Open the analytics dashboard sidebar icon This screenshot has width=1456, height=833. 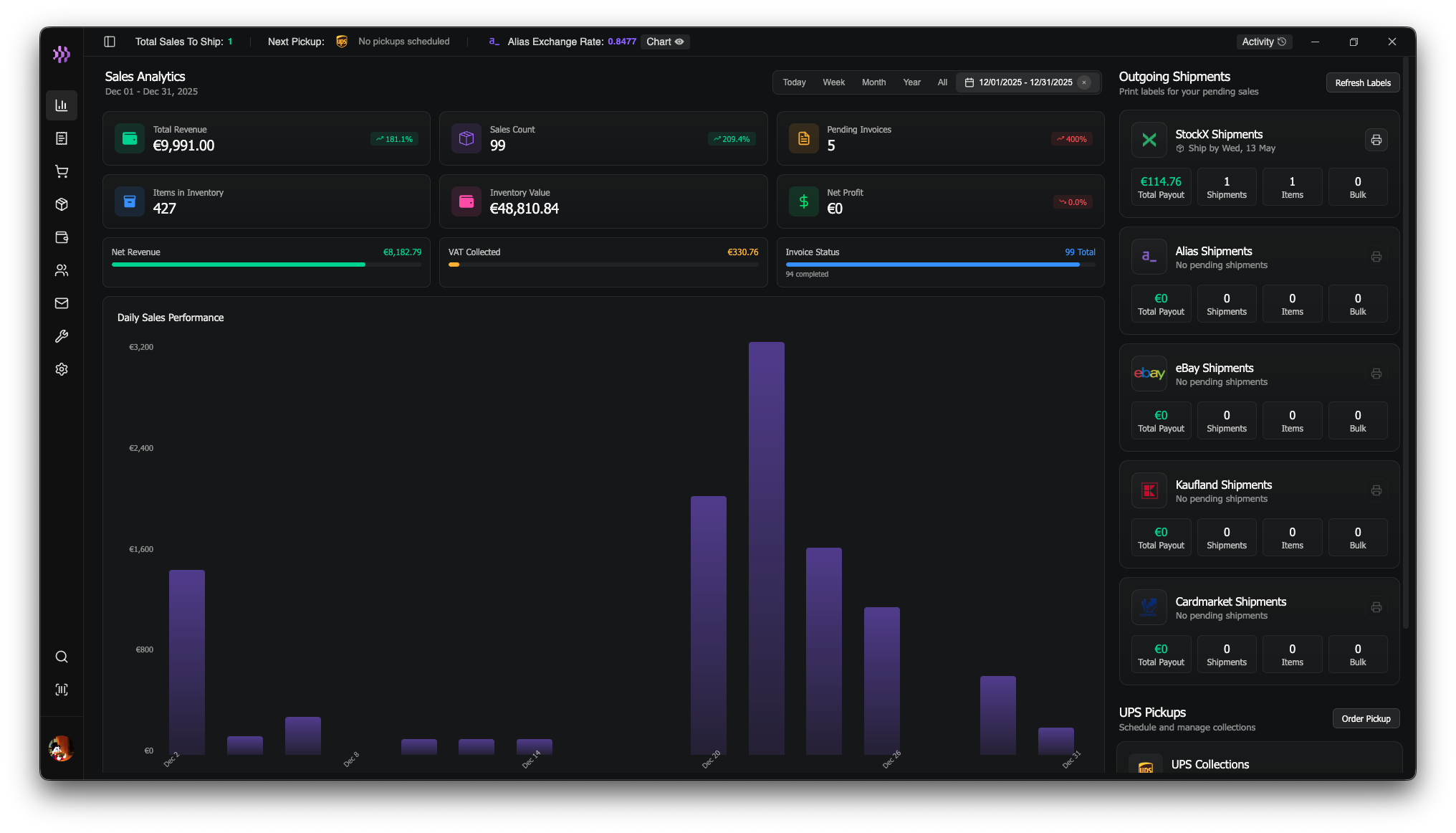point(62,105)
